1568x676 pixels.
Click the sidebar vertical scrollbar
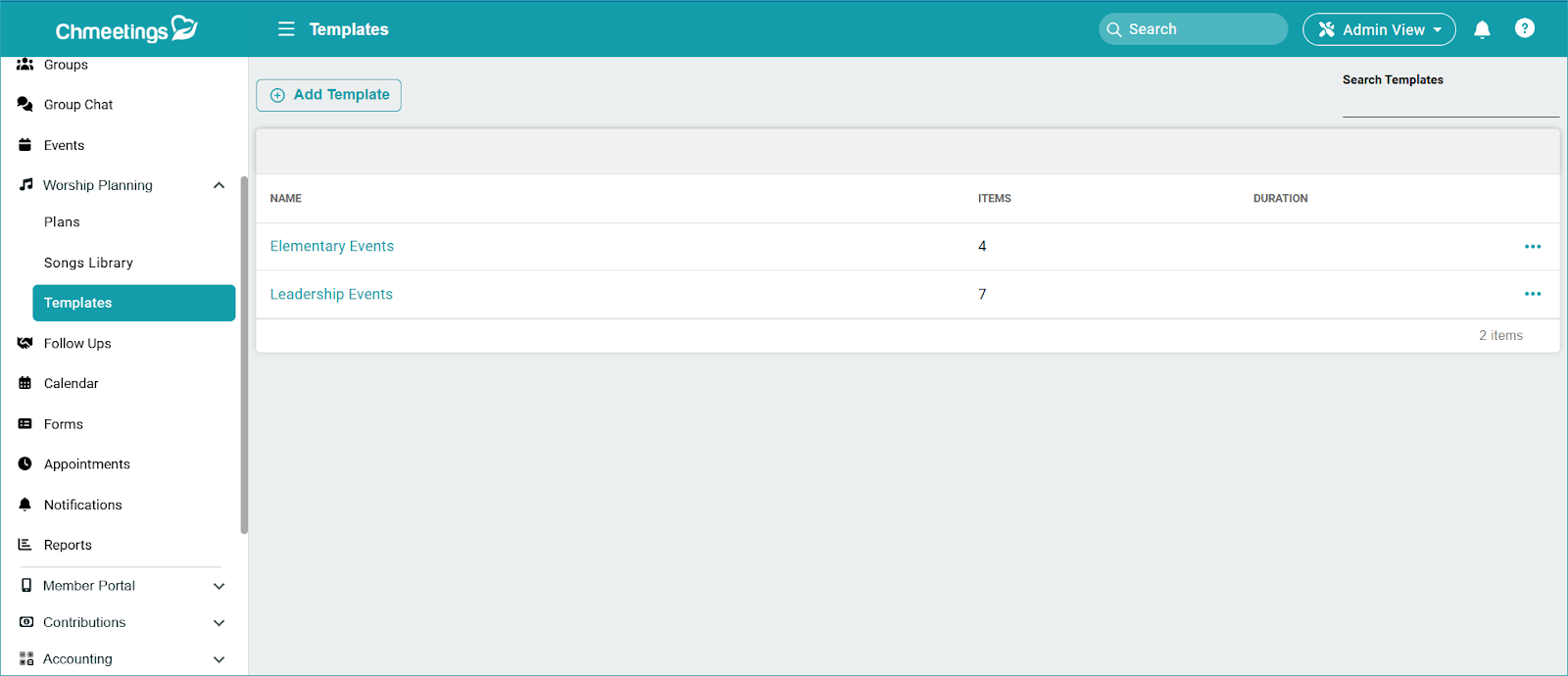coord(244,353)
